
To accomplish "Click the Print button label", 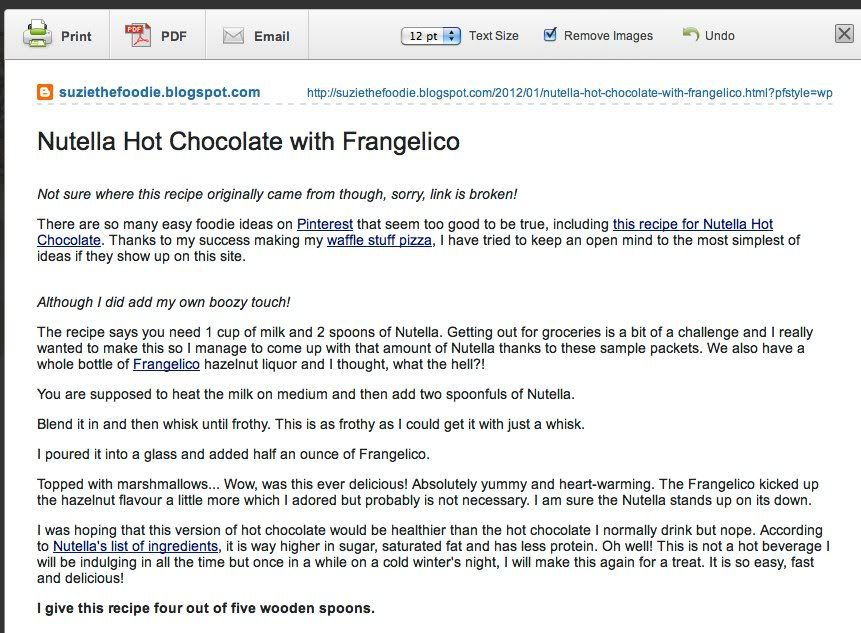I will [x=76, y=36].
